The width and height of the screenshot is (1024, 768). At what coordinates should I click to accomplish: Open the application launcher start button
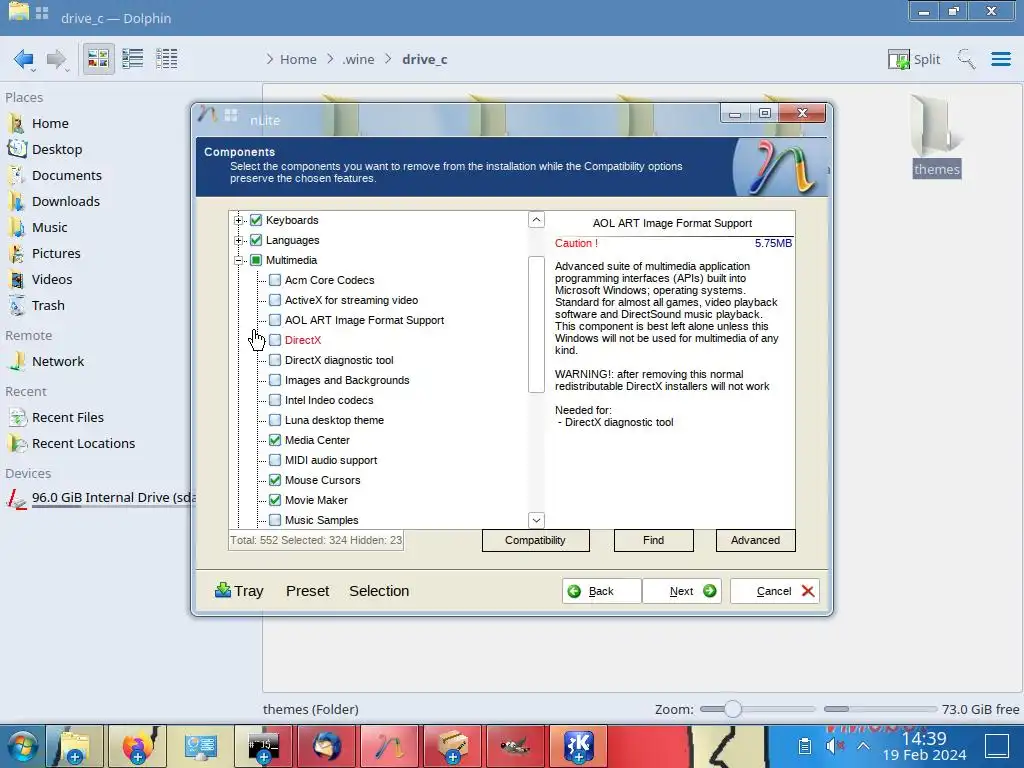point(23,746)
